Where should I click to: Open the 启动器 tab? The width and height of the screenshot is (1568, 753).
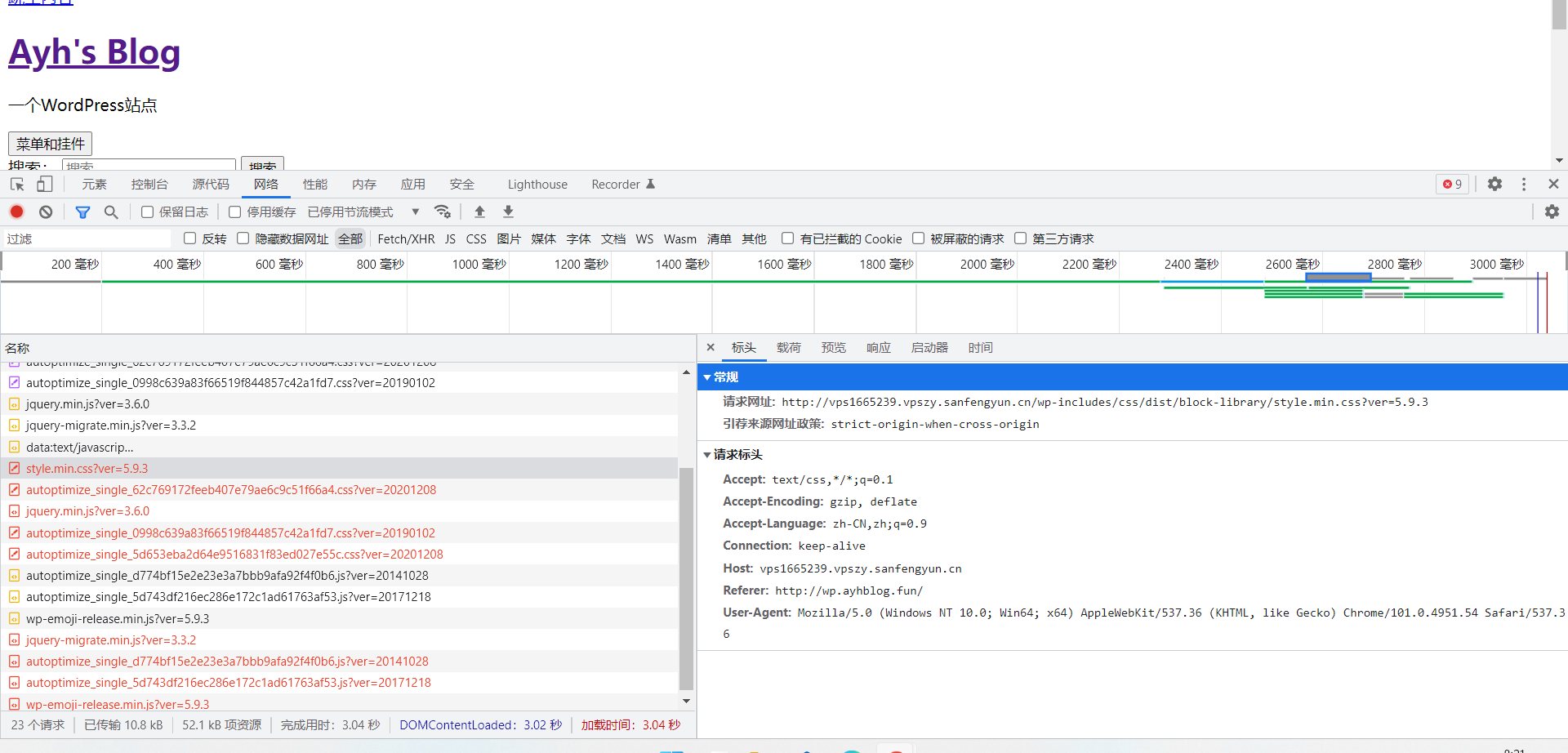coord(929,348)
